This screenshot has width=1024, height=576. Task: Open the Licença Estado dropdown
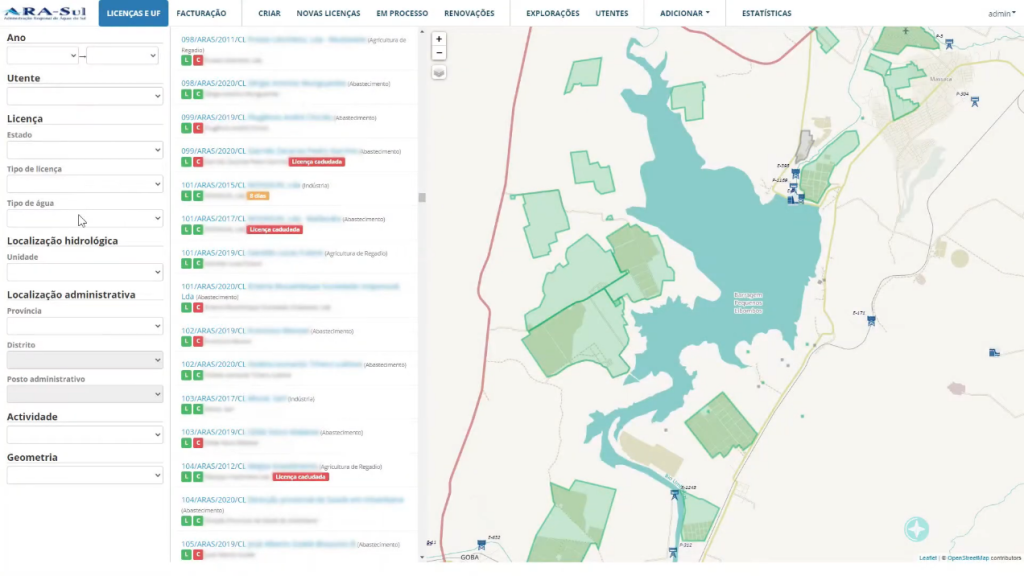point(84,150)
